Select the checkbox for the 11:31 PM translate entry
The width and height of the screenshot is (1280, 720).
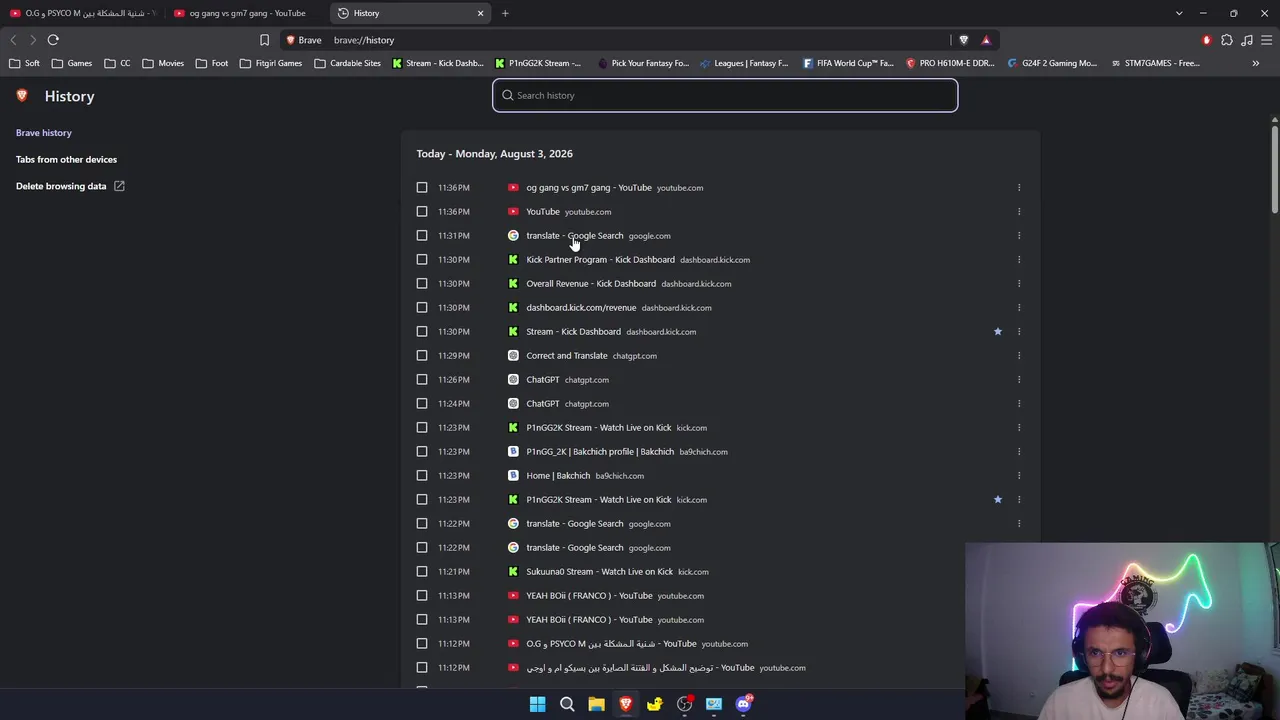click(422, 236)
